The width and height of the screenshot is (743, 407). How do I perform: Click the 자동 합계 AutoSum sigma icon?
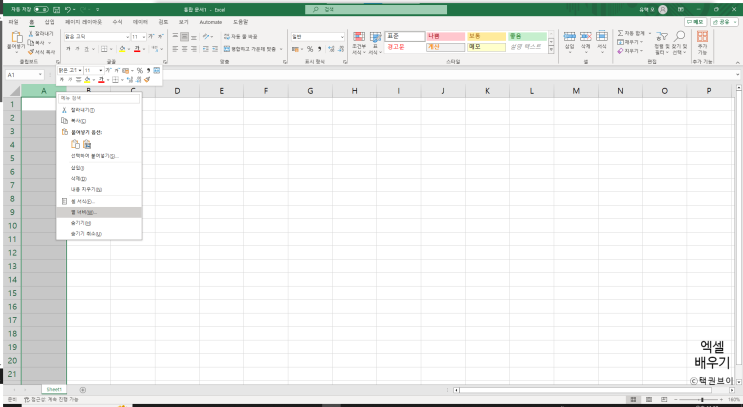pyautogui.click(x=620, y=34)
